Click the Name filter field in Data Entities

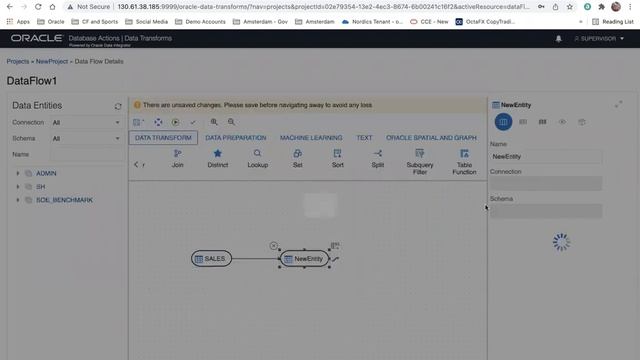[87, 155]
